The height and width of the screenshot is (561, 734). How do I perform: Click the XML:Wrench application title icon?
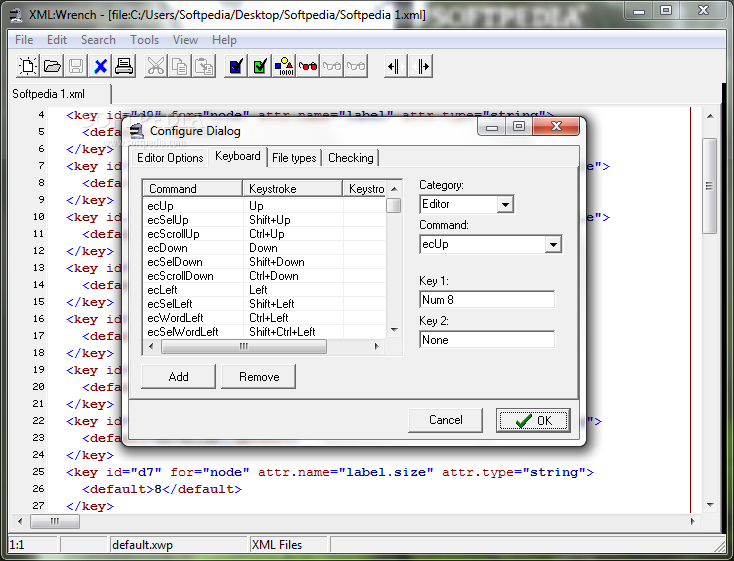click(x=16, y=15)
